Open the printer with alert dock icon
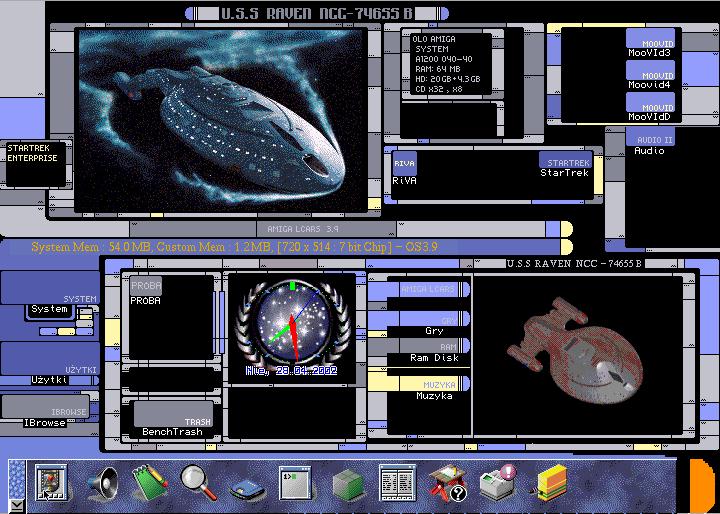 (499, 483)
